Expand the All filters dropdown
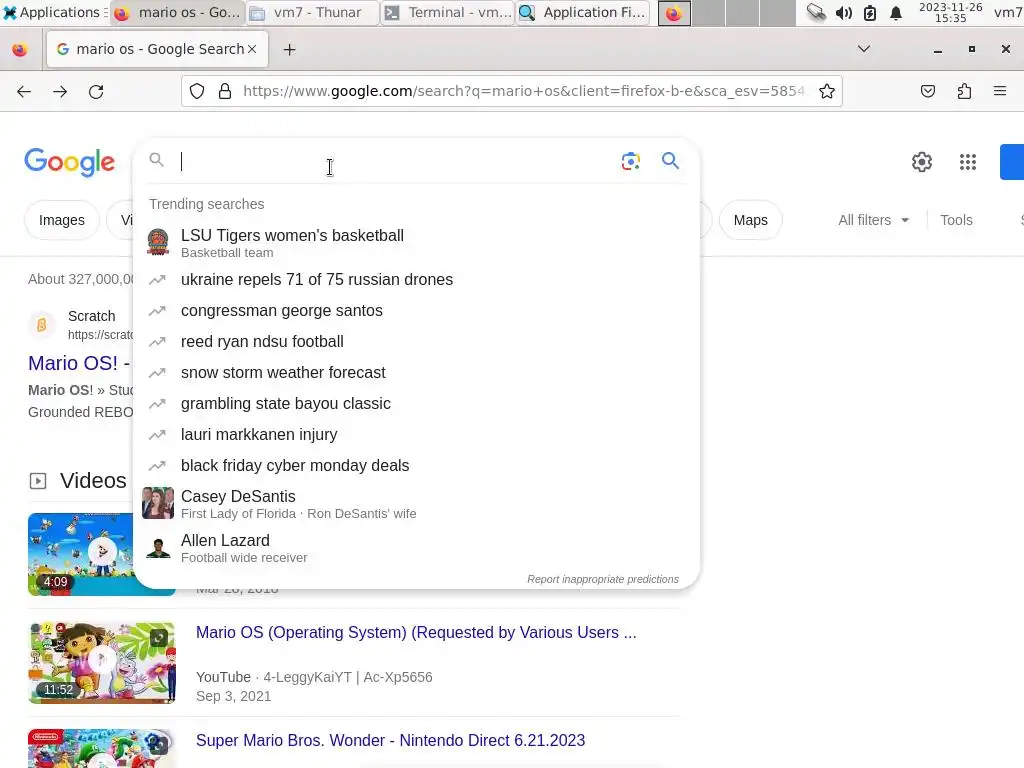Viewport: 1024px width, 768px height. click(874, 220)
